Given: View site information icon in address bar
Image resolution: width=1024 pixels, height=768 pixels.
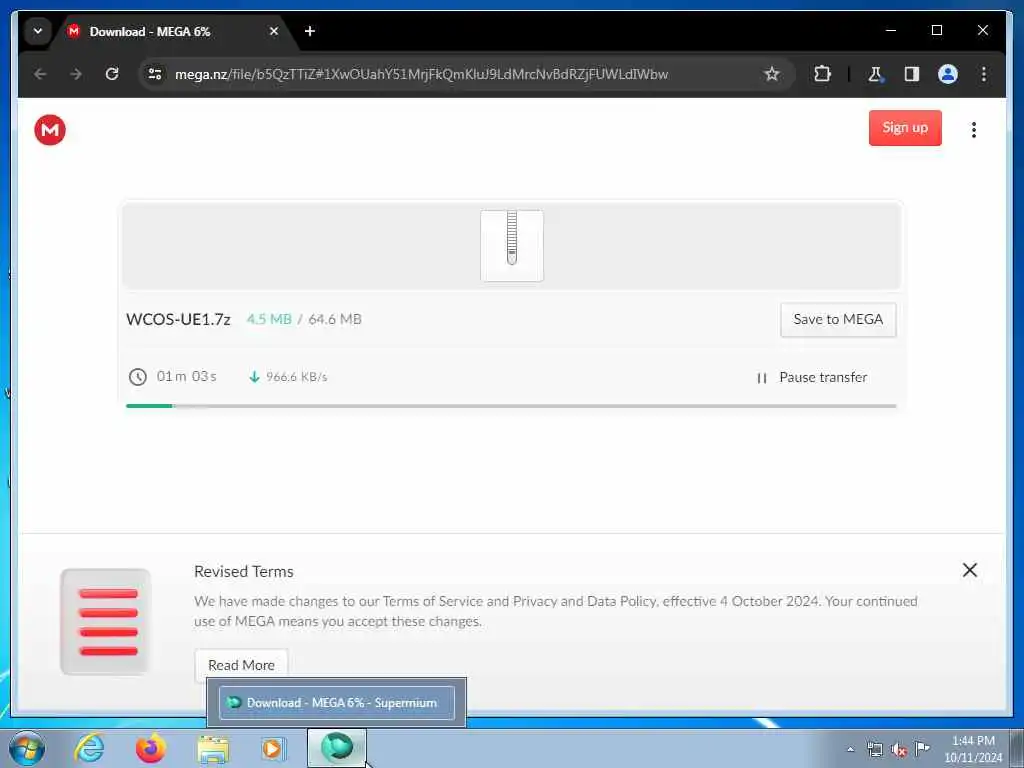Looking at the screenshot, I should click(155, 74).
